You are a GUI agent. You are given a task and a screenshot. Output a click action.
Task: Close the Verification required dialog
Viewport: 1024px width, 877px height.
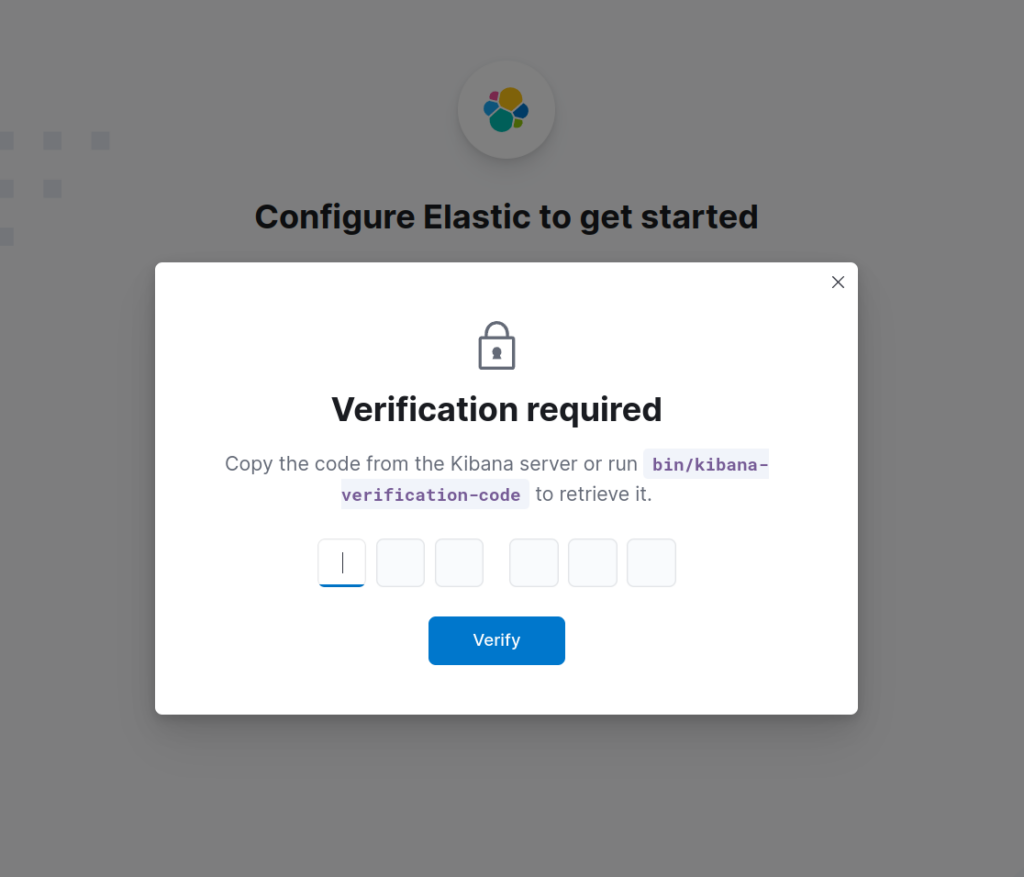coord(838,282)
